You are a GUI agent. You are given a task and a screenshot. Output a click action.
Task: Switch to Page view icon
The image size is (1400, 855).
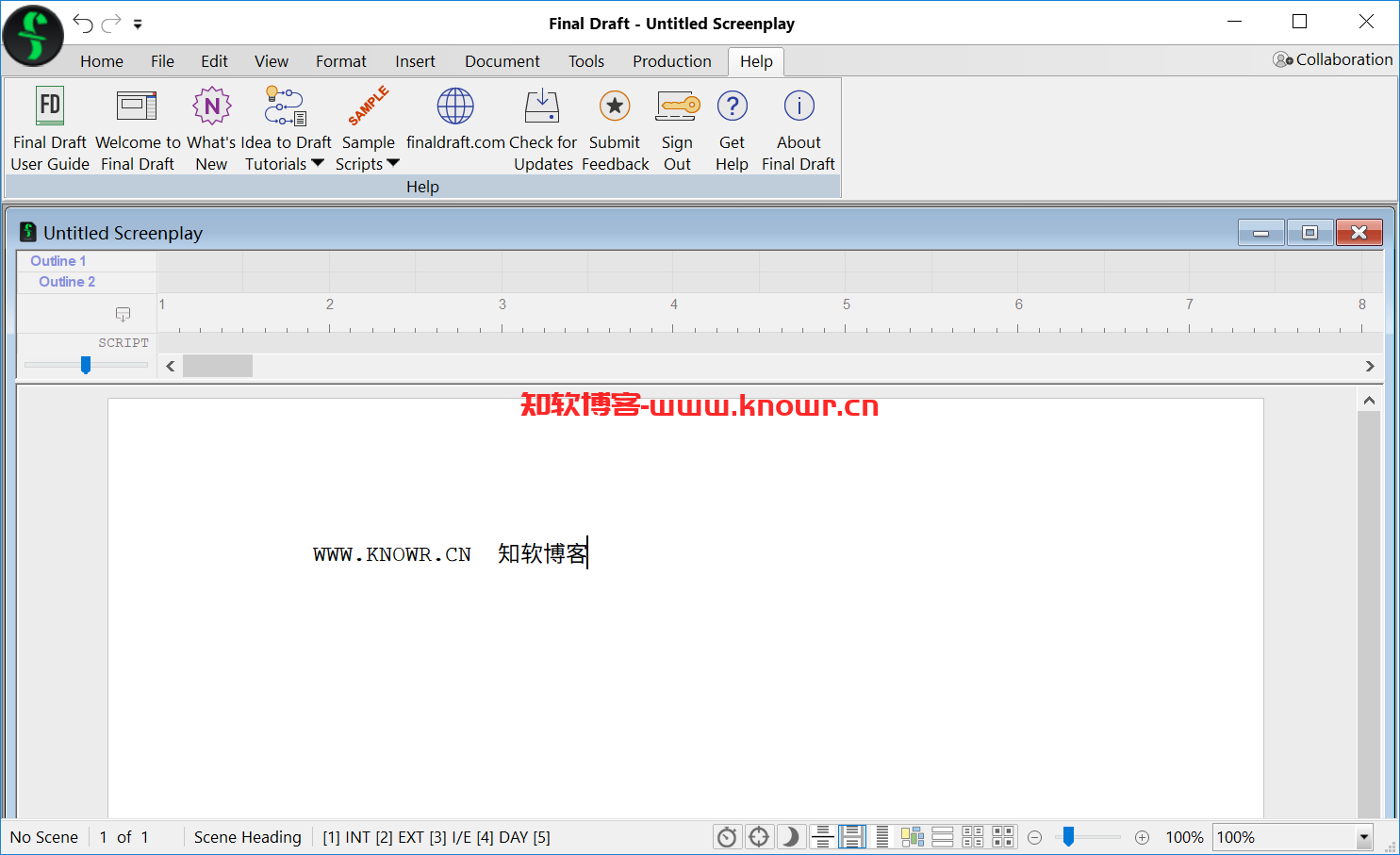(x=852, y=837)
